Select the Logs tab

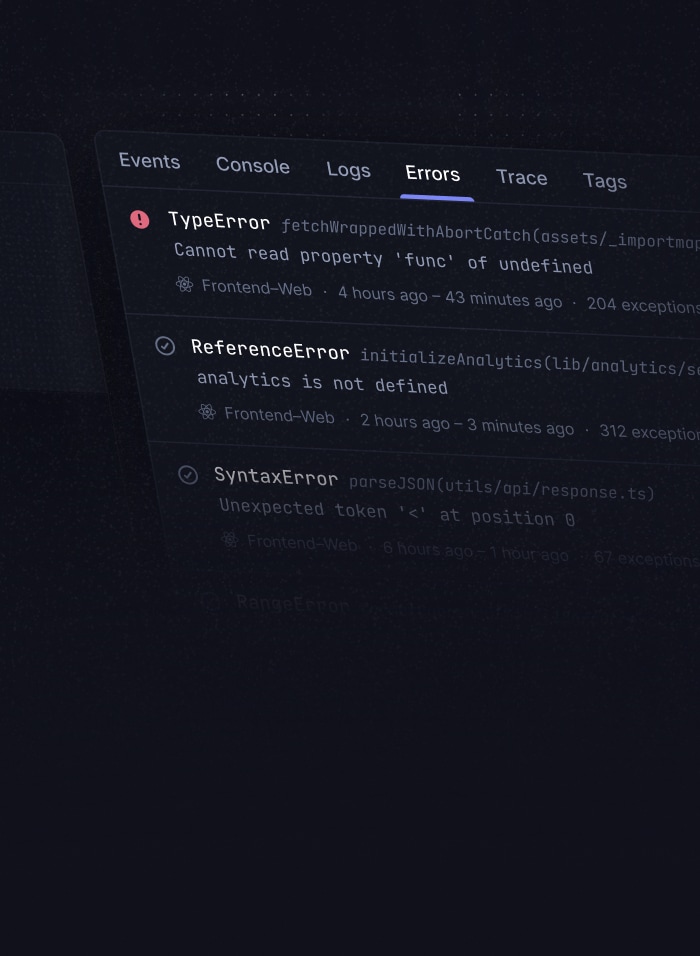coord(348,170)
